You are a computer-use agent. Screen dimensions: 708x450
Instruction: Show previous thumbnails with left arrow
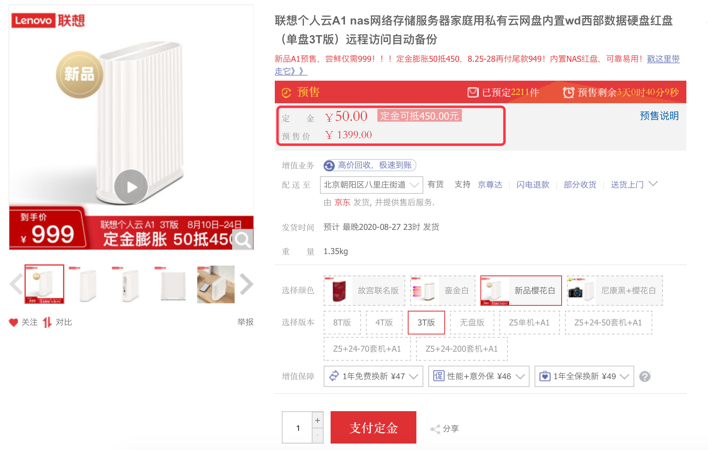[15, 285]
